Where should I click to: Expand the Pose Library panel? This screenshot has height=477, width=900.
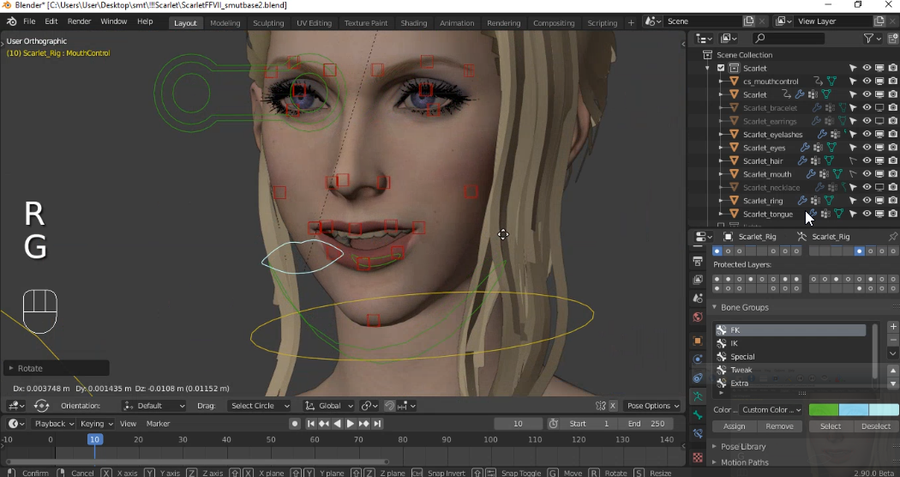715,446
